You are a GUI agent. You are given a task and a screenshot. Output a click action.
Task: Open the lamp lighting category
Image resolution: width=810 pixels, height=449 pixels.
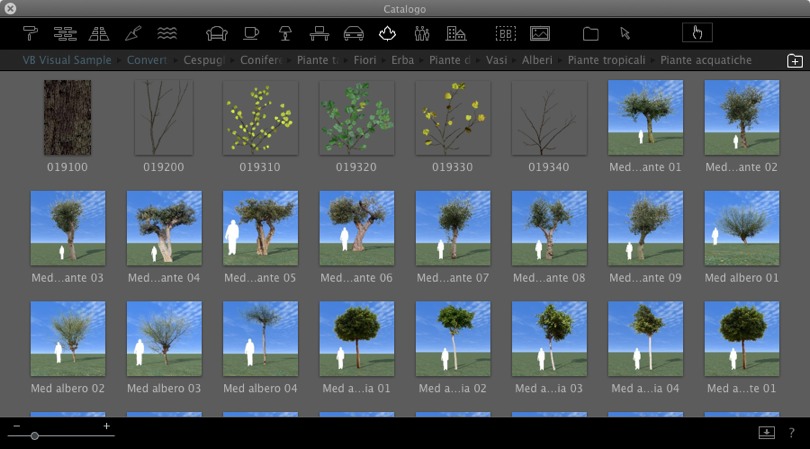click(285, 34)
